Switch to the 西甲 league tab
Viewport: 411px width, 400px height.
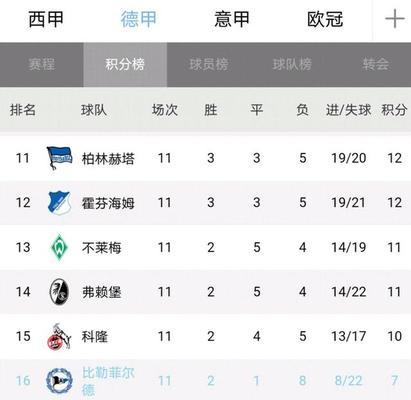(x=46, y=19)
